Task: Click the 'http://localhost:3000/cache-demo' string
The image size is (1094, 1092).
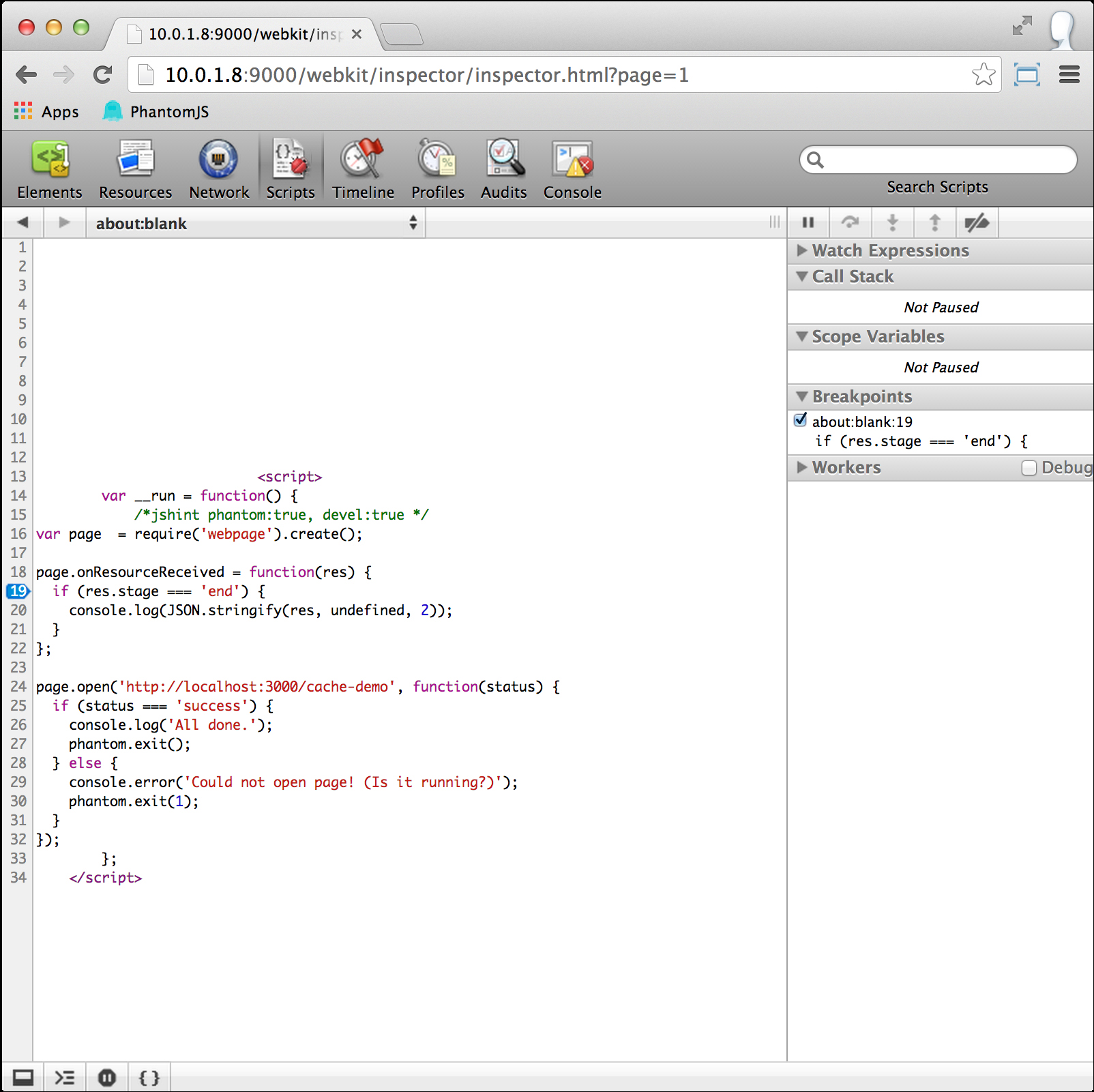Action: (257, 686)
